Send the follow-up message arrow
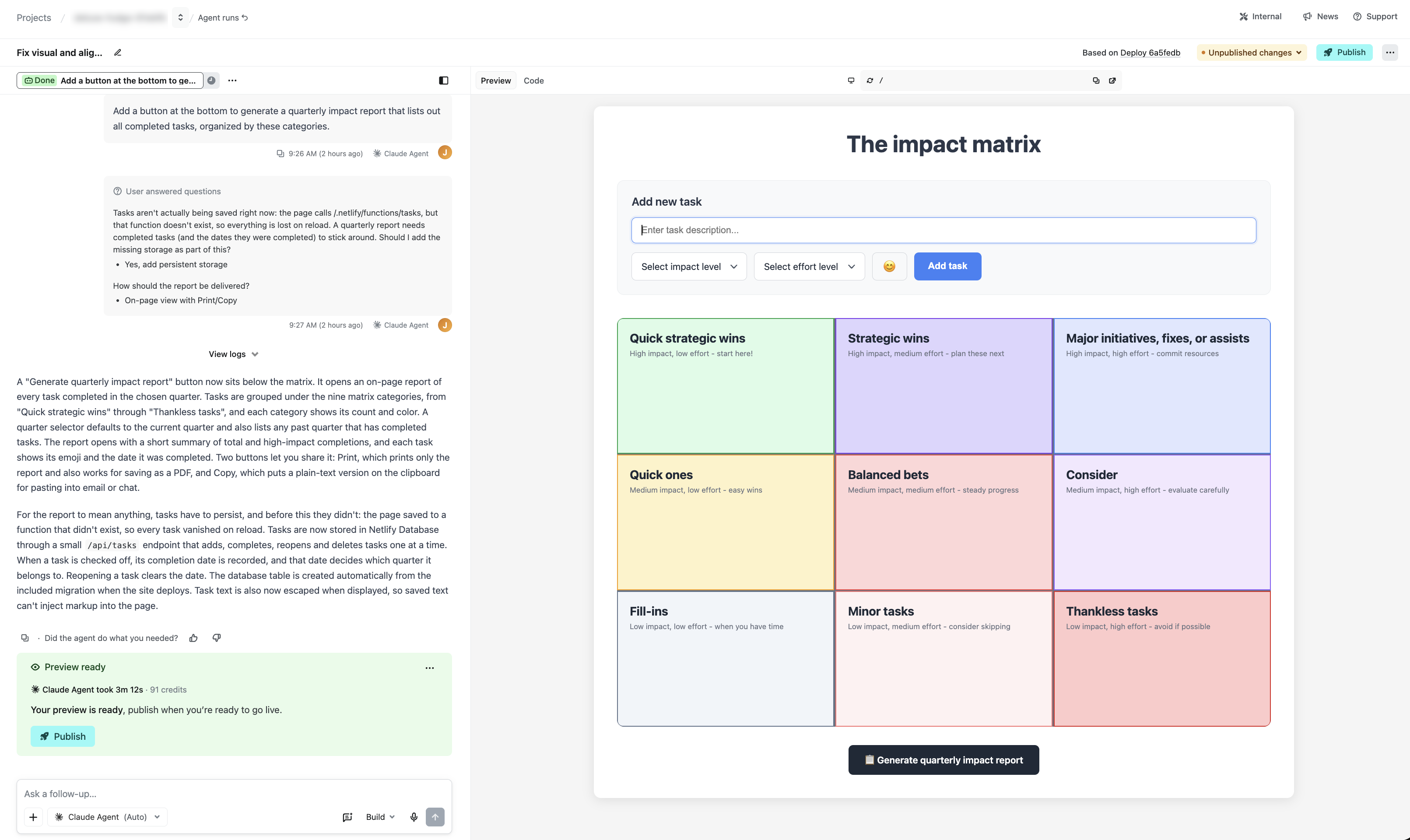 (435, 817)
